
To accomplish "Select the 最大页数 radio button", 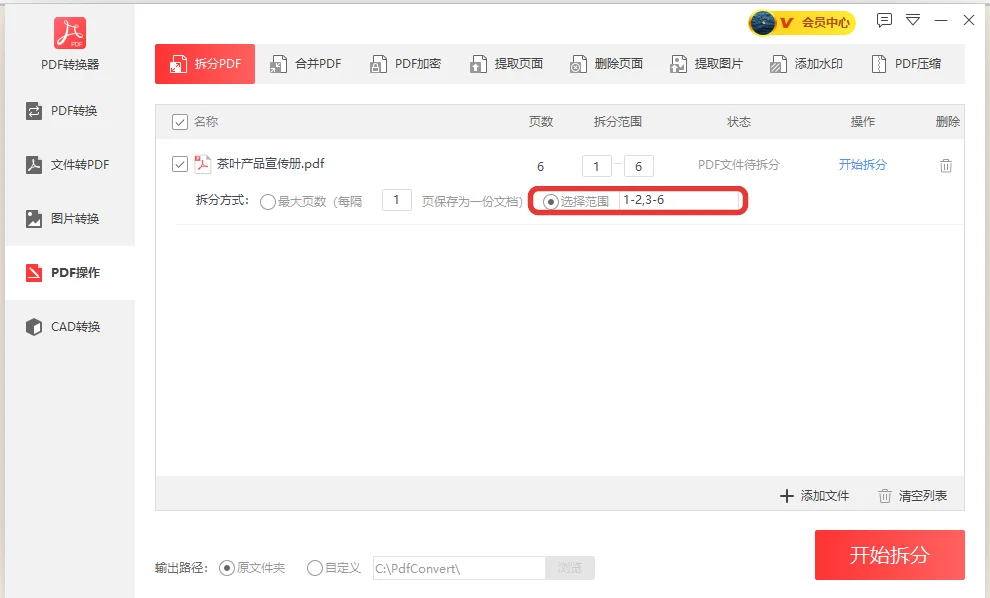I will pos(268,201).
